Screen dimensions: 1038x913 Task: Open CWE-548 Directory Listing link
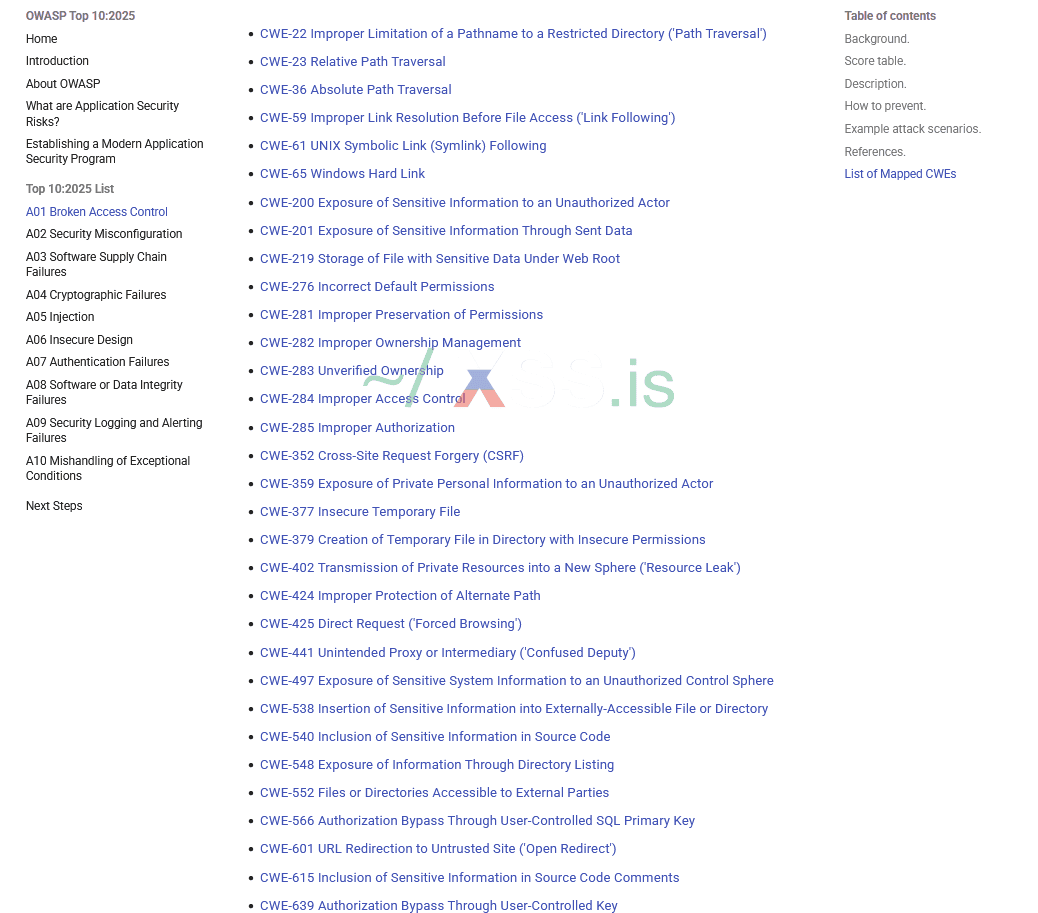pos(437,765)
